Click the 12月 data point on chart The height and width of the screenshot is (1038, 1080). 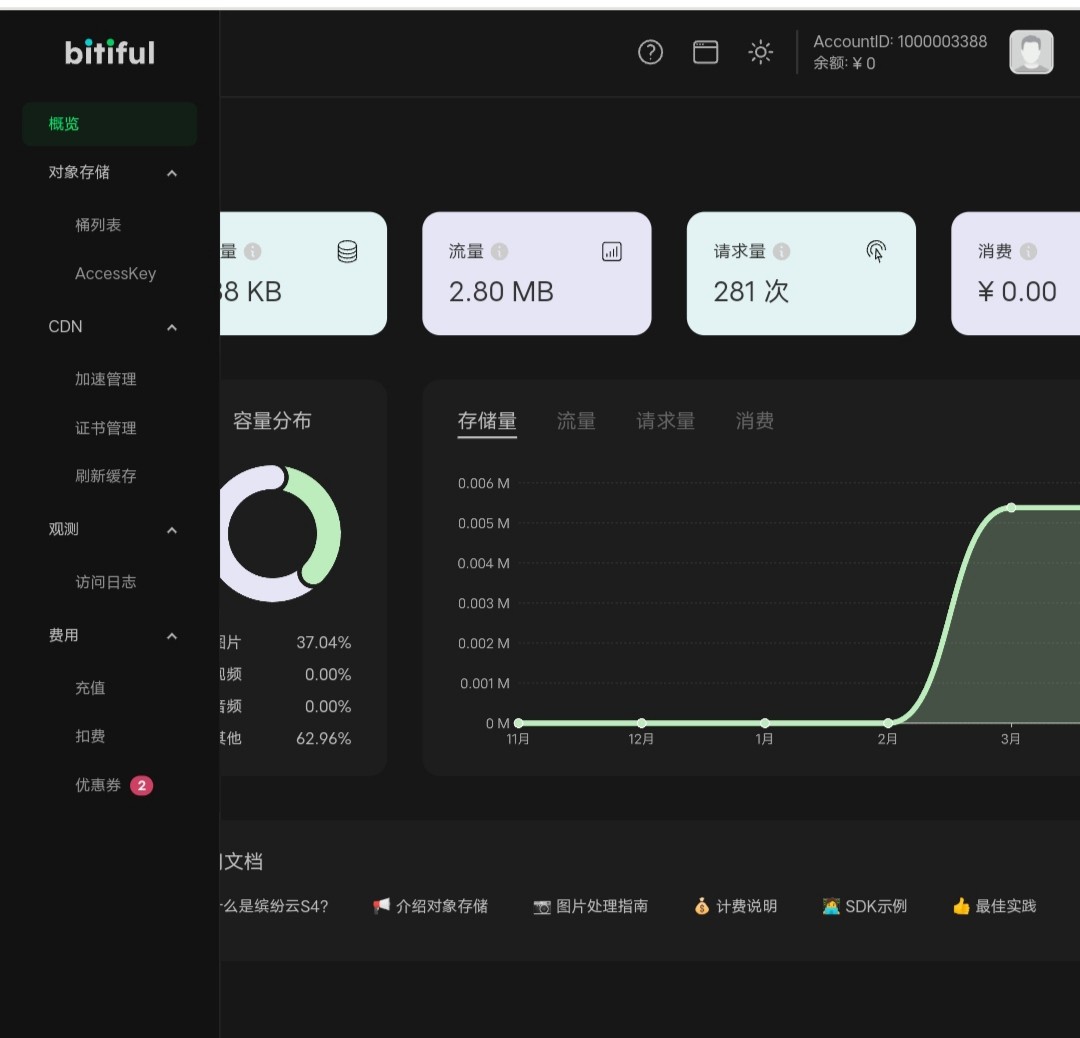point(641,723)
